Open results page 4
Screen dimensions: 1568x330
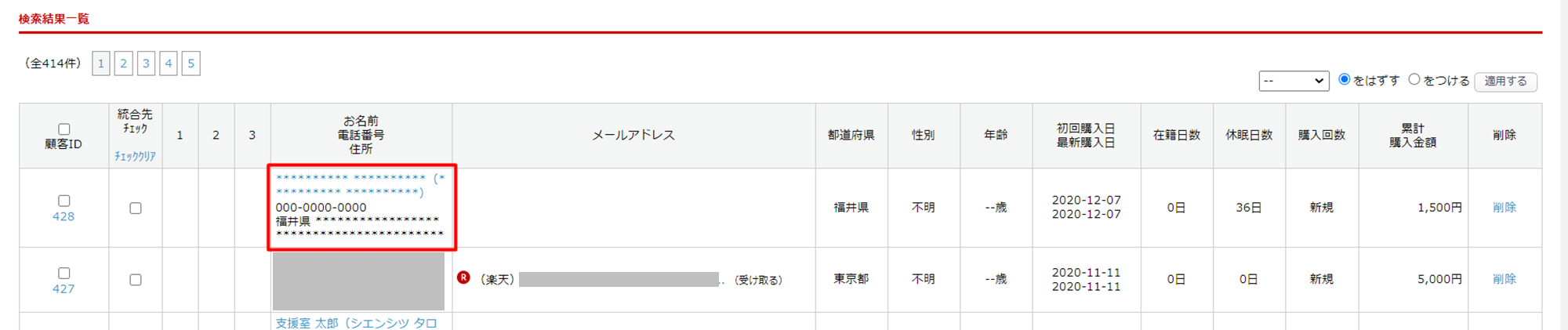168,63
